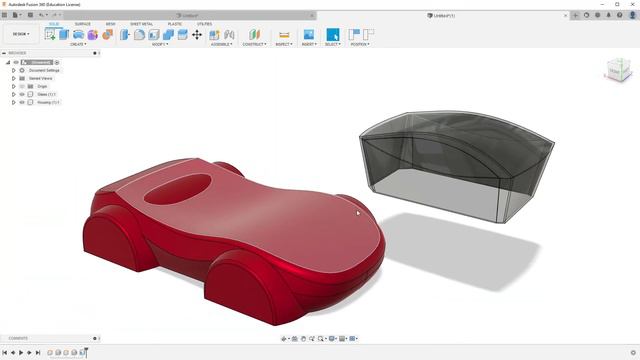The height and width of the screenshot is (360, 640).
Task: Click the Insert image icon
Action: click(x=309, y=35)
